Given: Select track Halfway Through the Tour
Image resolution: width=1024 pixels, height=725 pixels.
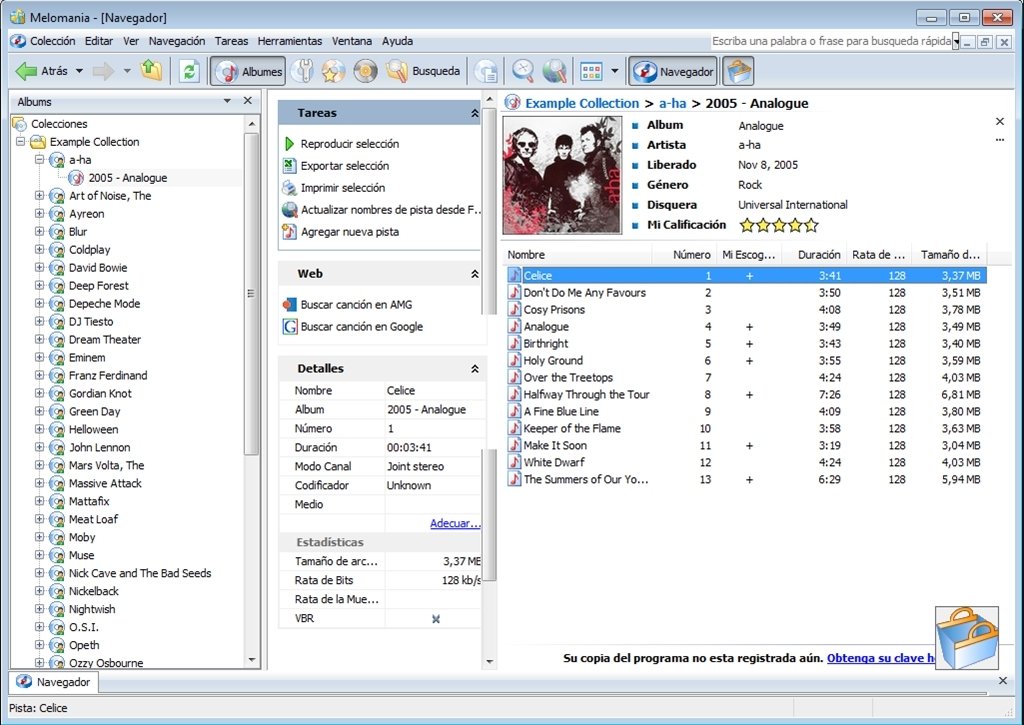Looking at the screenshot, I should (x=586, y=395).
